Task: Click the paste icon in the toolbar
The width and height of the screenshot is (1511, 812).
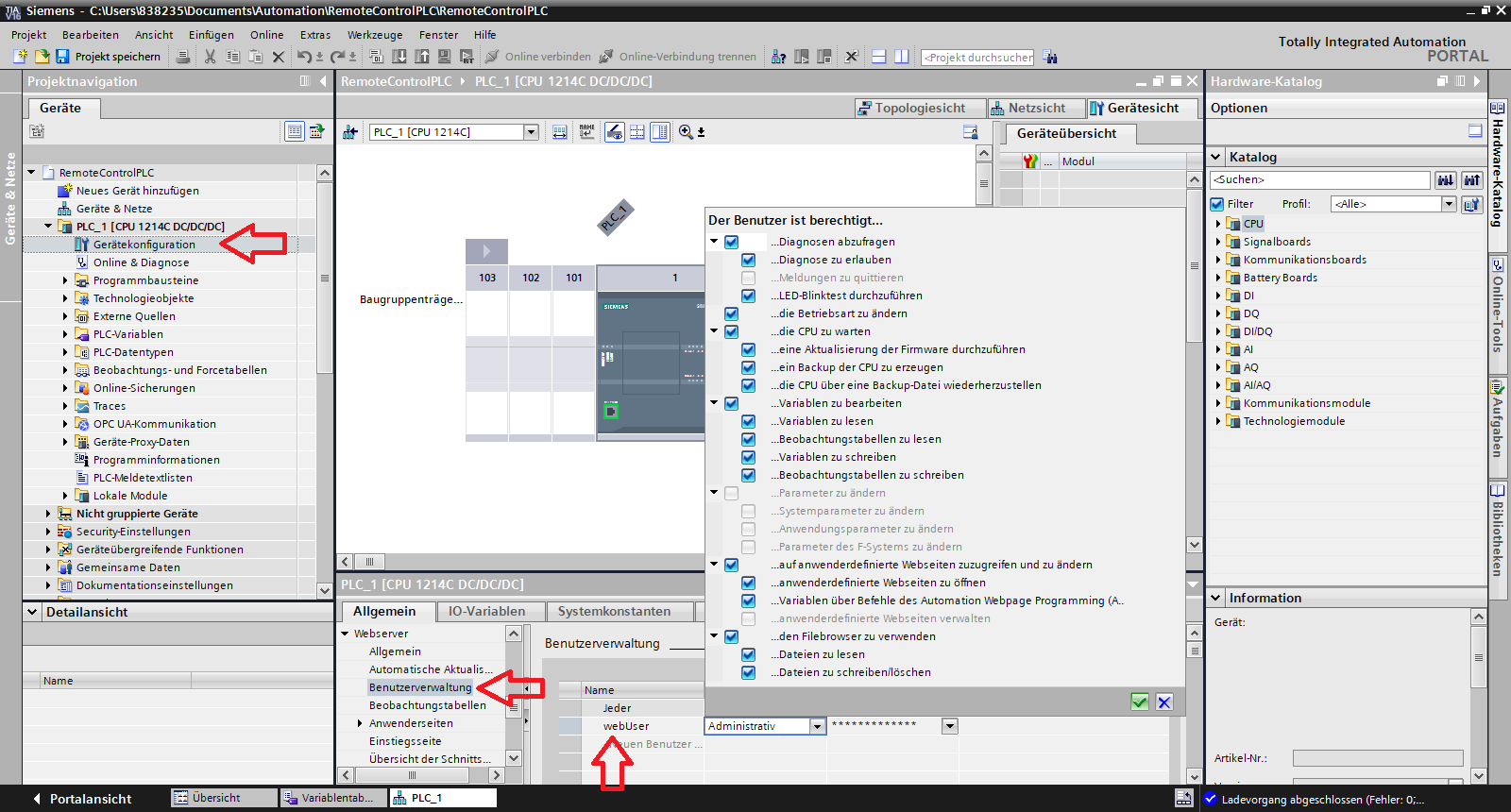Action: point(255,57)
